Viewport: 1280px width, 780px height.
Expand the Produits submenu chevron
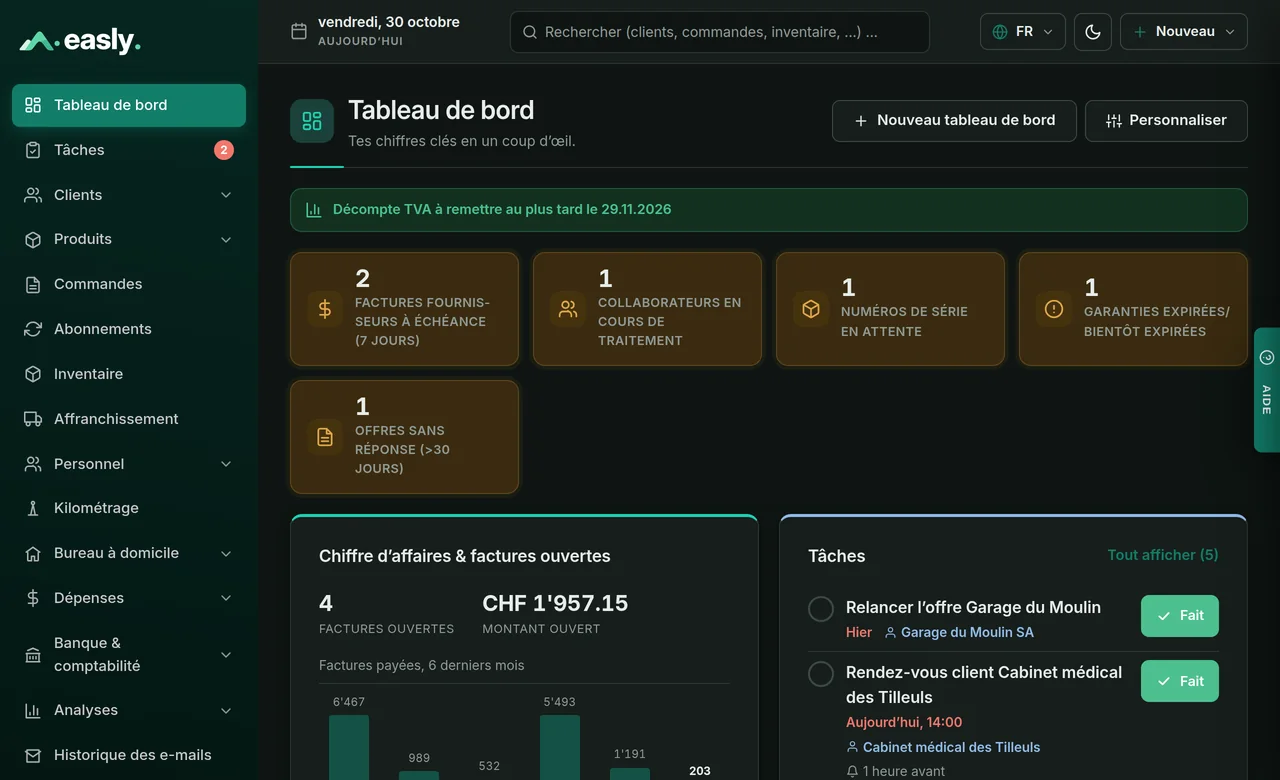tap(226, 240)
